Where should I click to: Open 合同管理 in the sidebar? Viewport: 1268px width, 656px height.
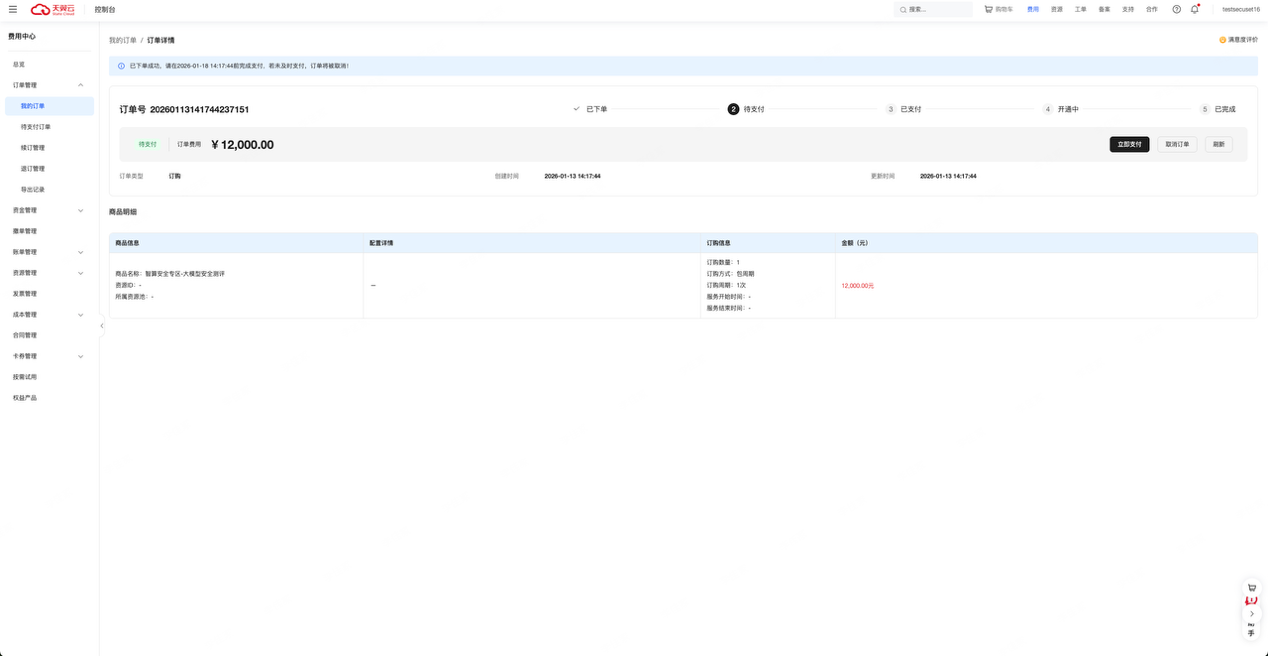pos(25,335)
